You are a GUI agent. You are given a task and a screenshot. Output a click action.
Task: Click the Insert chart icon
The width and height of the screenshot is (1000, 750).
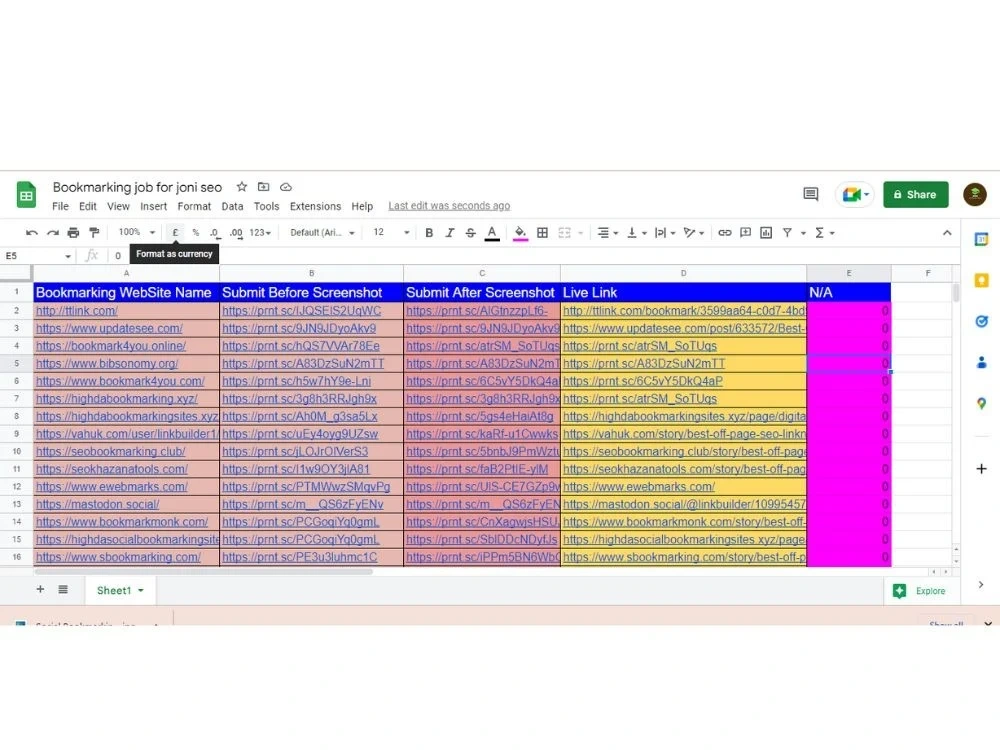coord(766,233)
